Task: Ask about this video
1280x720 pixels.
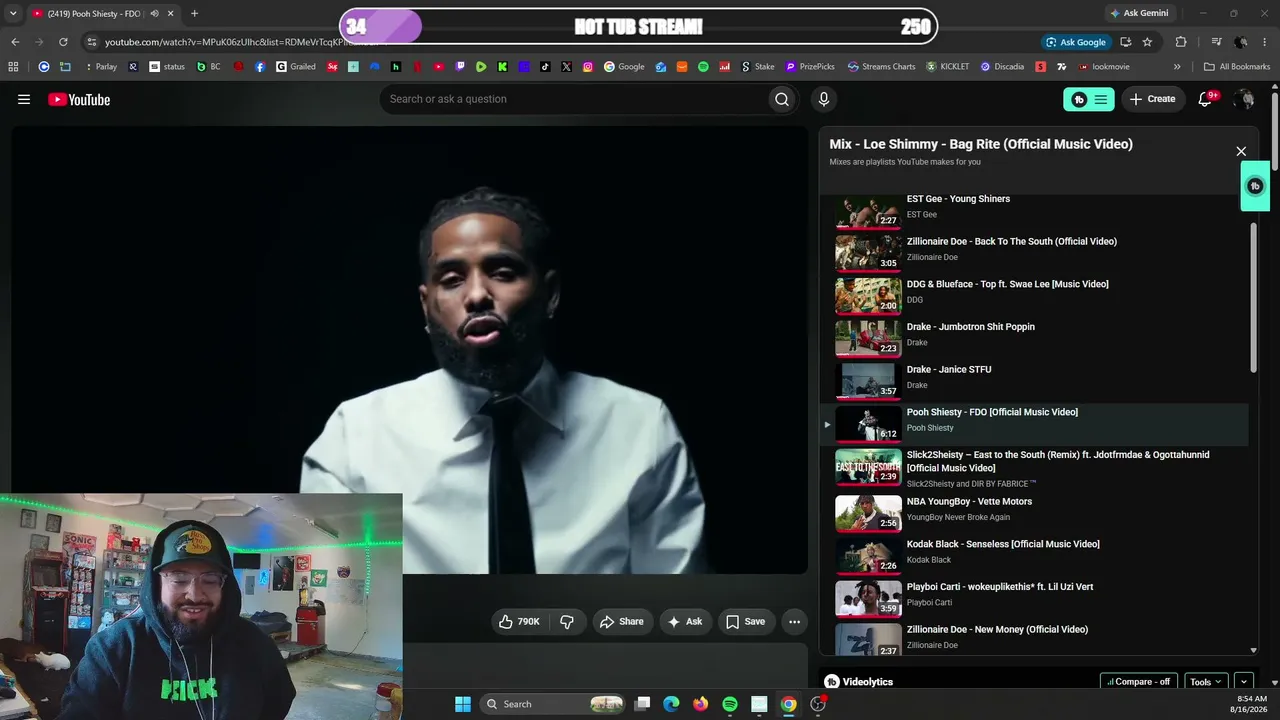Action: click(685, 621)
